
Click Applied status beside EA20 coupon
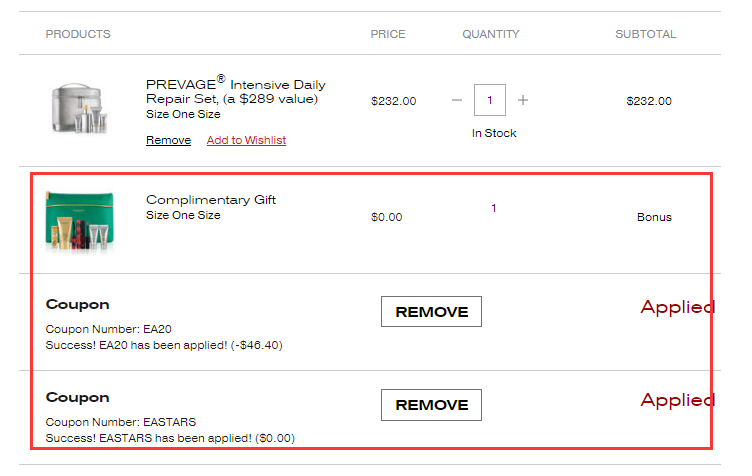pyautogui.click(x=677, y=307)
